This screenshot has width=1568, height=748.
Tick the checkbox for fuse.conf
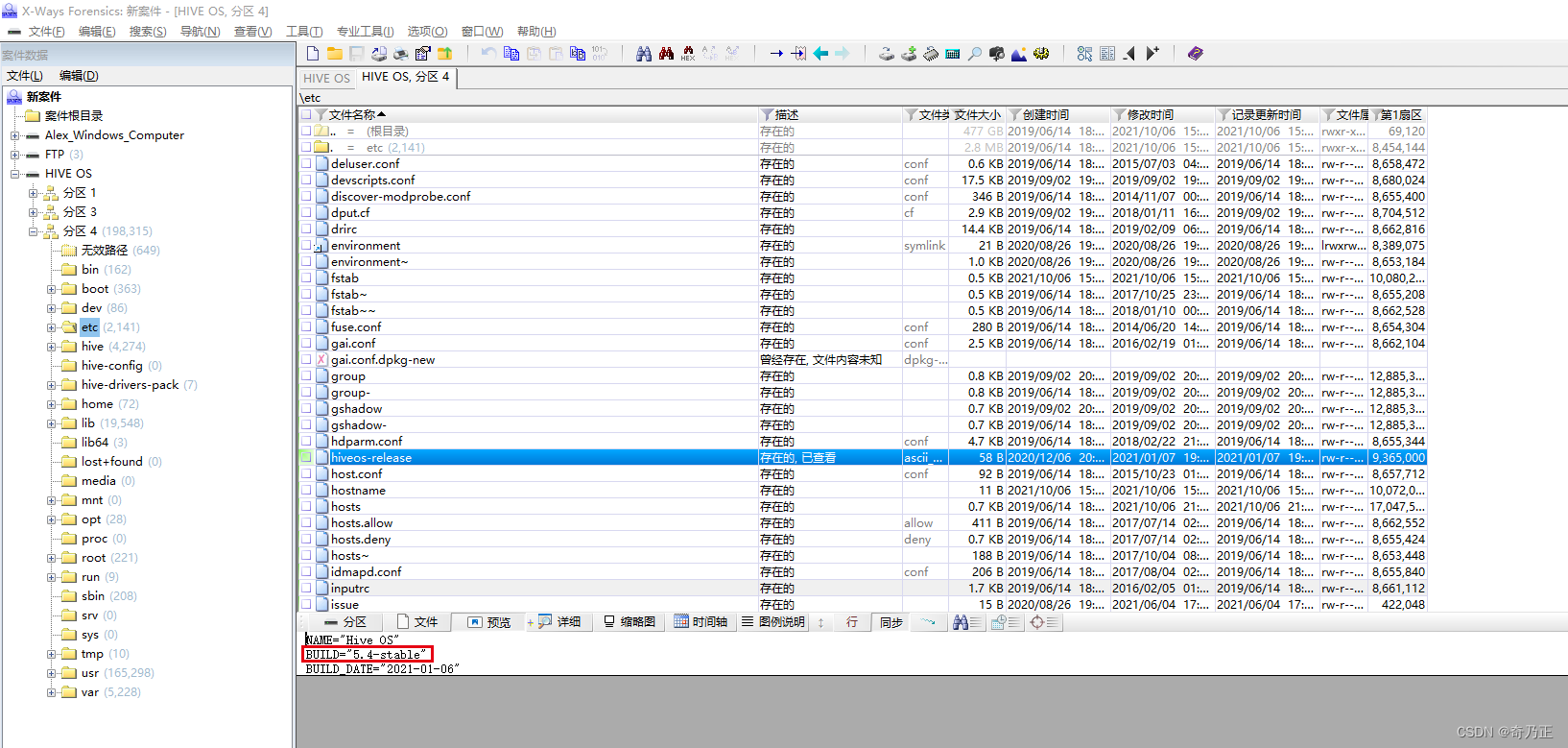click(x=306, y=327)
